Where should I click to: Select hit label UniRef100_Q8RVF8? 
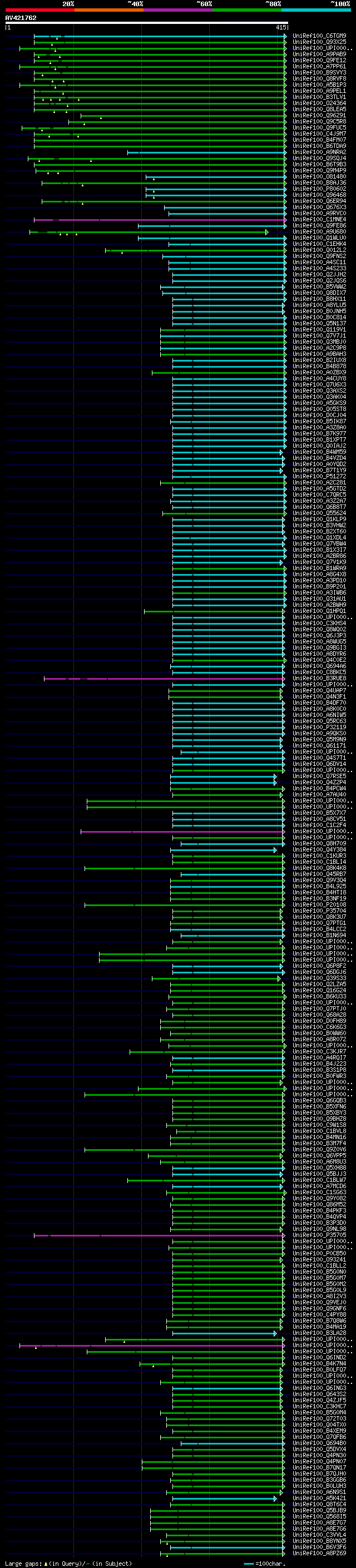319,78
